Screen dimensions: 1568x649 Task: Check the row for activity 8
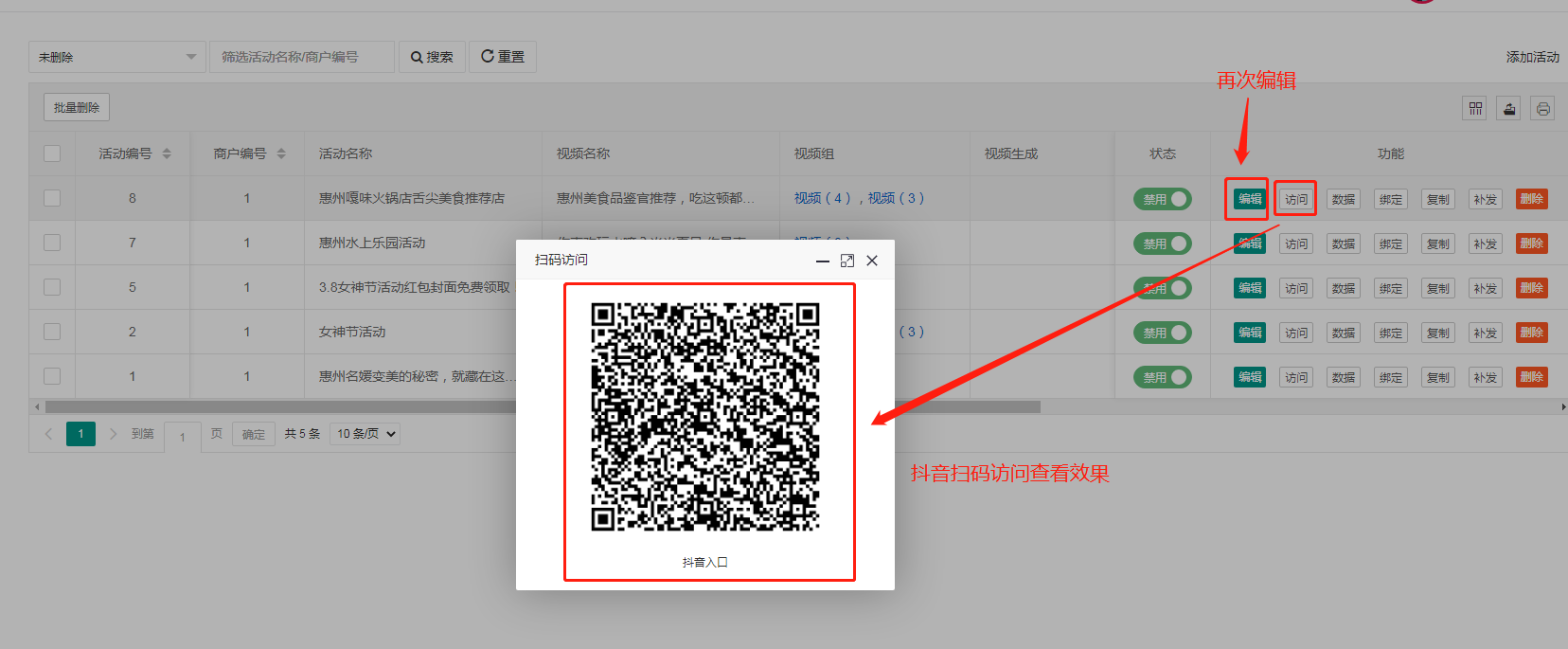(52, 198)
